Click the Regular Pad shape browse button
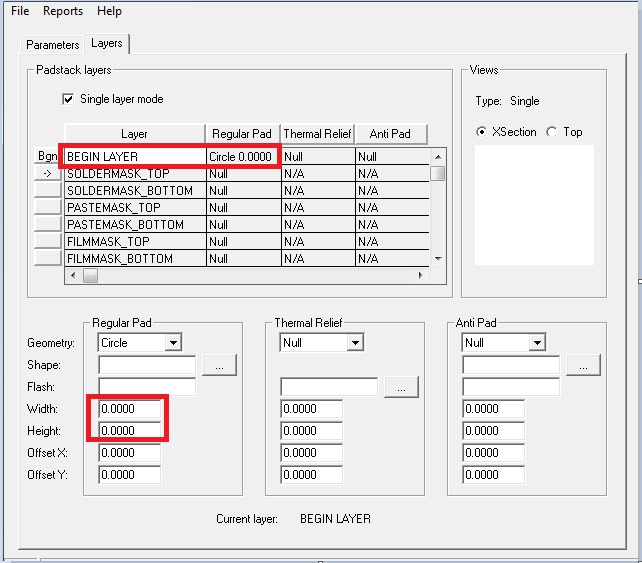This screenshot has width=642, height=563. click(219, 365)
